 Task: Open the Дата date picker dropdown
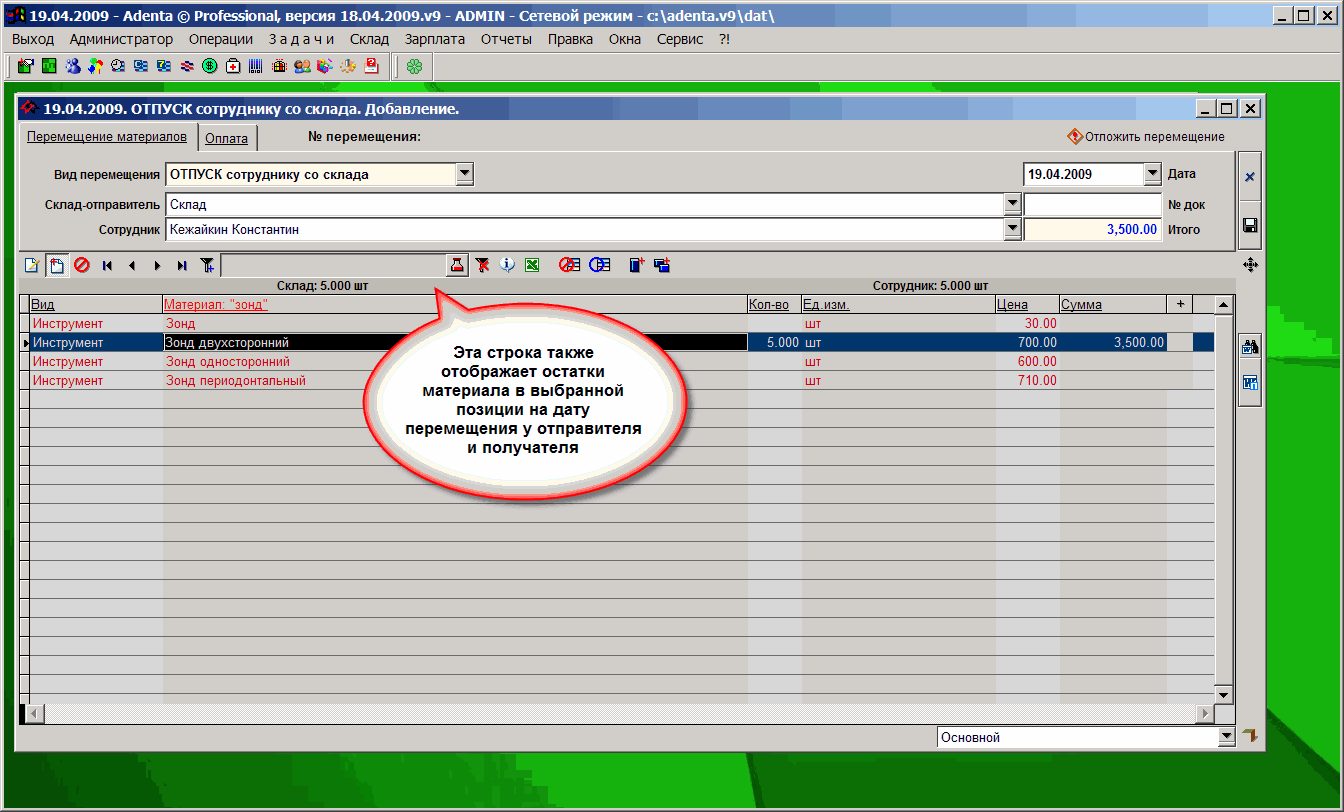(1151, 174)
